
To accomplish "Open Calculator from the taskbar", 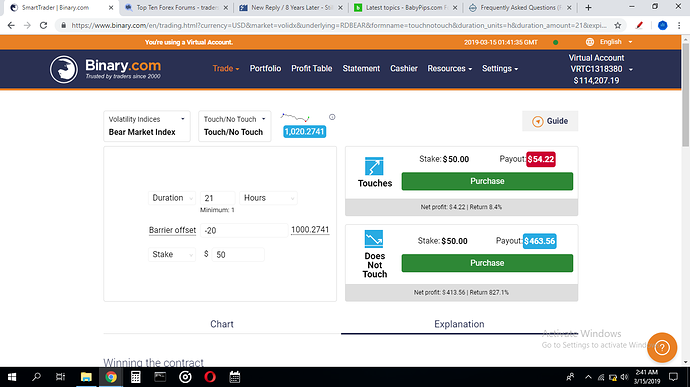I will pos(136,377).
